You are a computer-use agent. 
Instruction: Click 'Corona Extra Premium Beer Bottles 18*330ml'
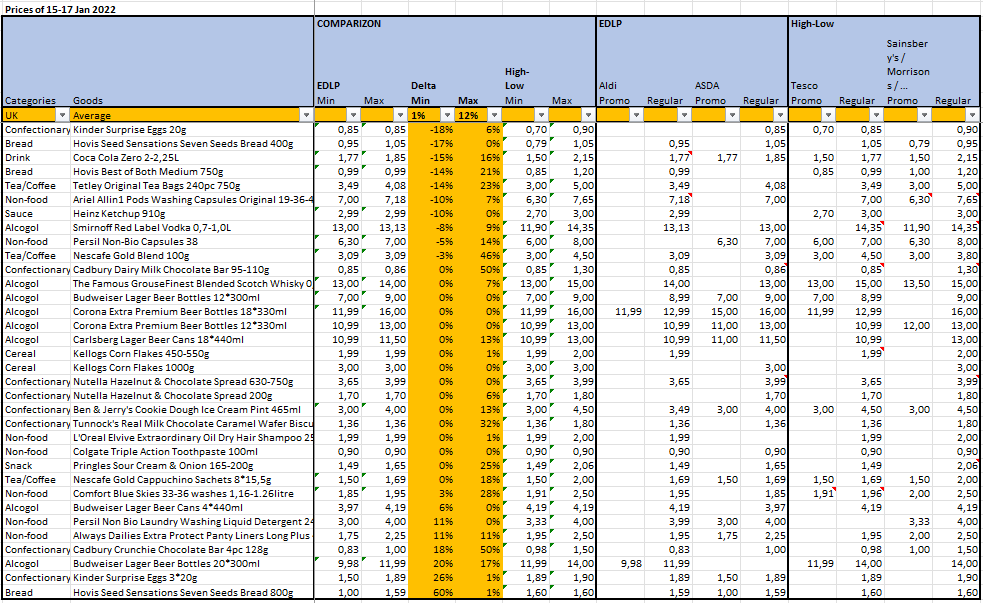pyautogui.click(x=180, y=312)
